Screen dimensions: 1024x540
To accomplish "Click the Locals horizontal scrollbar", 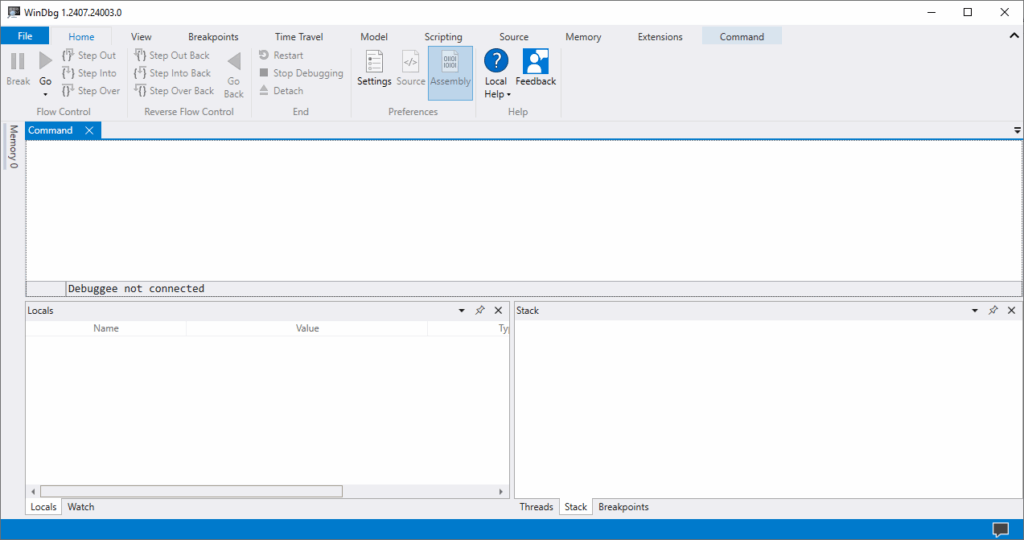I will (190, 491).
